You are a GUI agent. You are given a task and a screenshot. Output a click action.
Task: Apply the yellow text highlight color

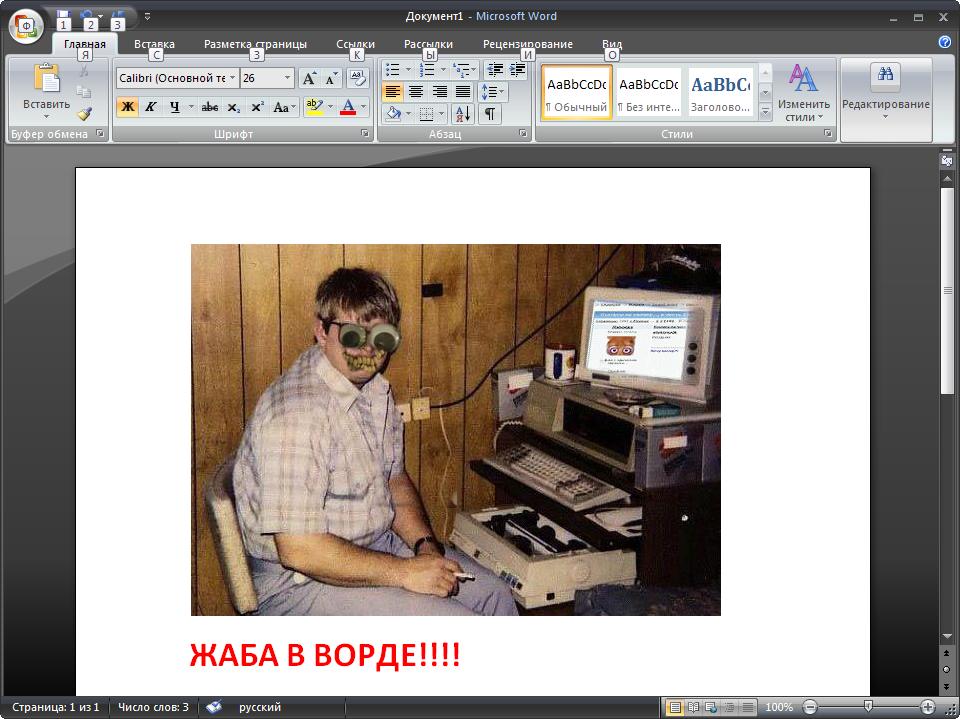pos(314,107)
